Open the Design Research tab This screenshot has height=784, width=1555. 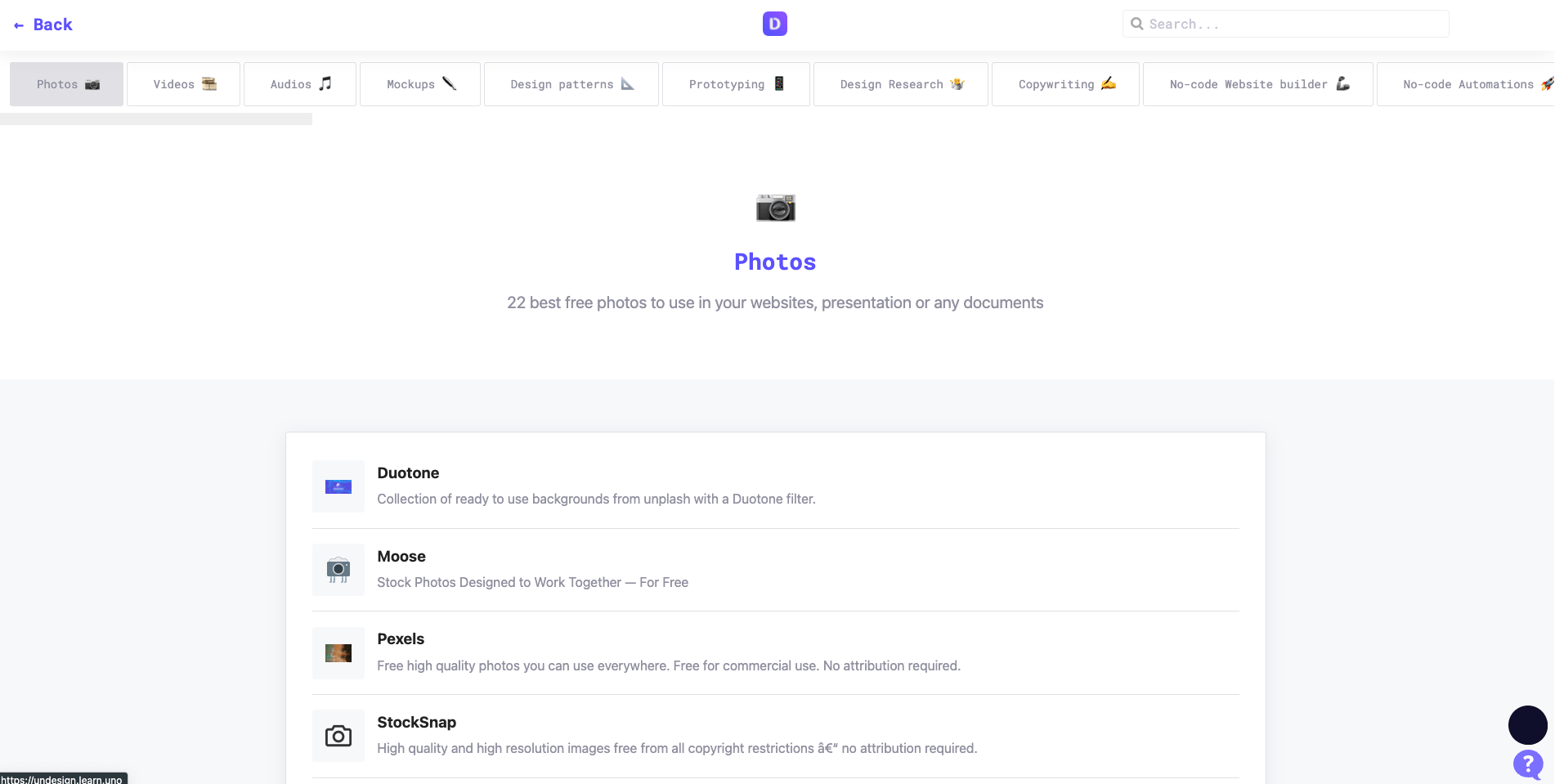click(901, 84)
